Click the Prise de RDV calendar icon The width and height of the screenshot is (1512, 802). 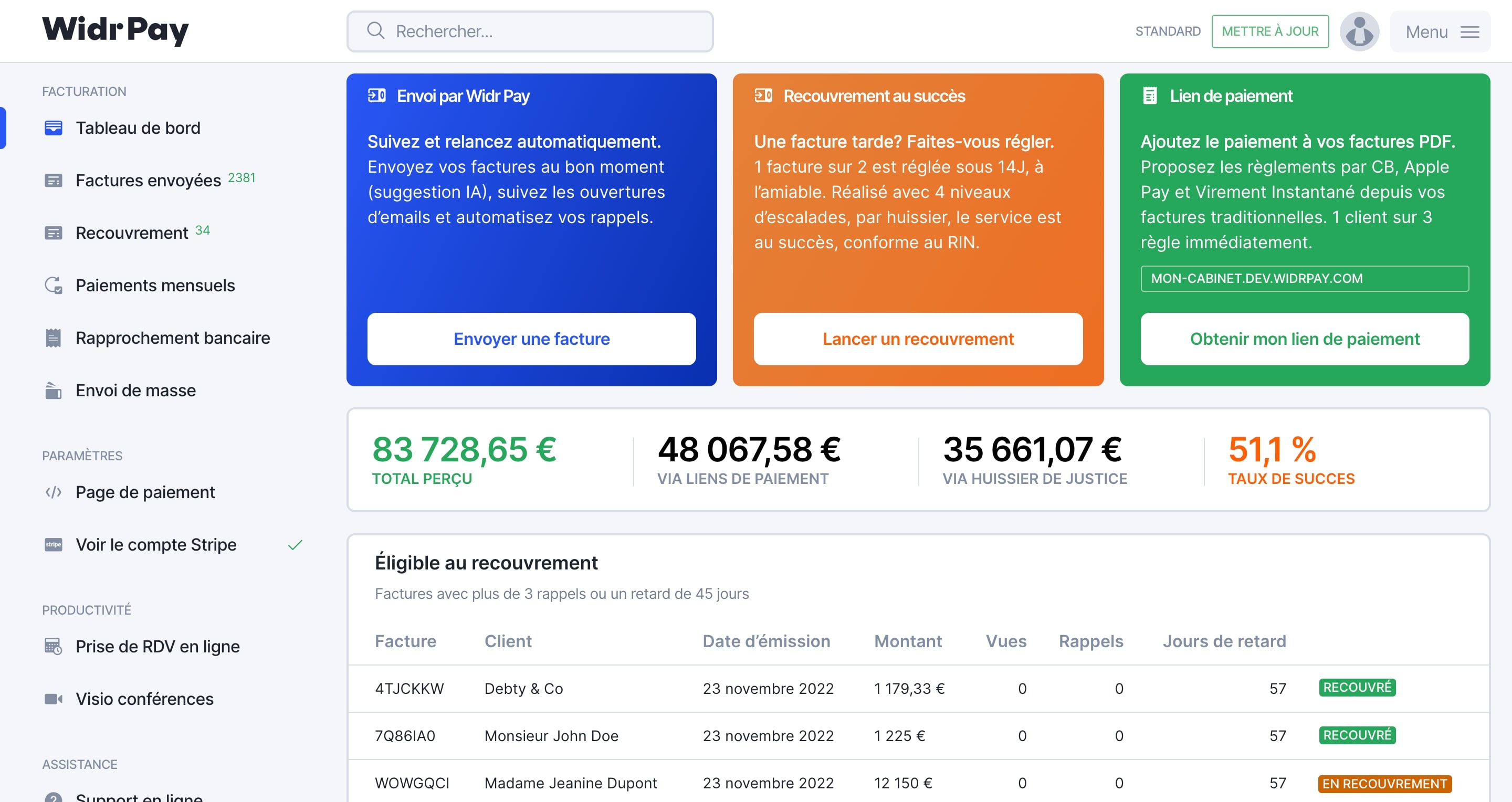pyautogui.click(x=54, y=647)
